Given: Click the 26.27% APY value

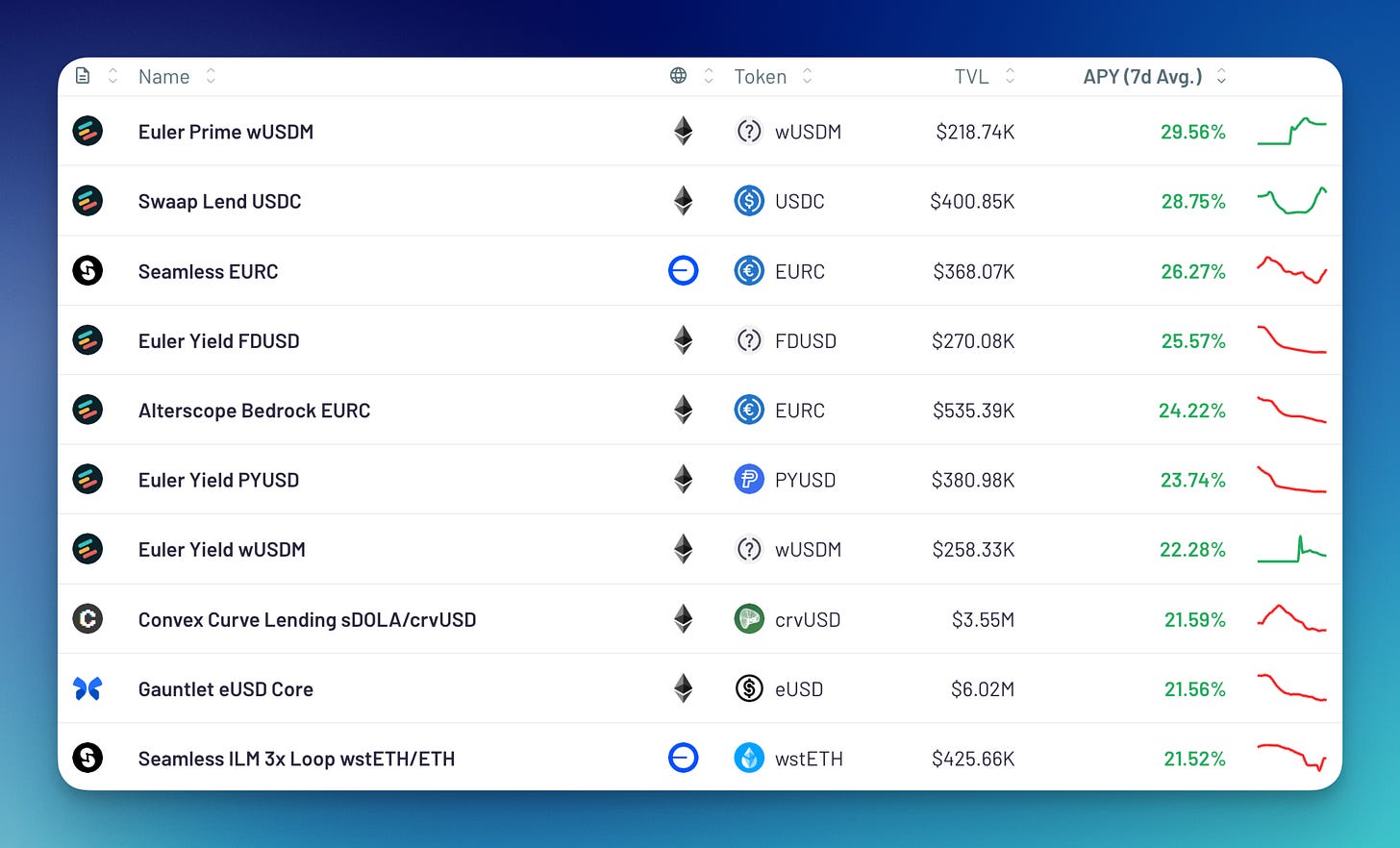Looking at the screenshot, I should (1193, 271).
